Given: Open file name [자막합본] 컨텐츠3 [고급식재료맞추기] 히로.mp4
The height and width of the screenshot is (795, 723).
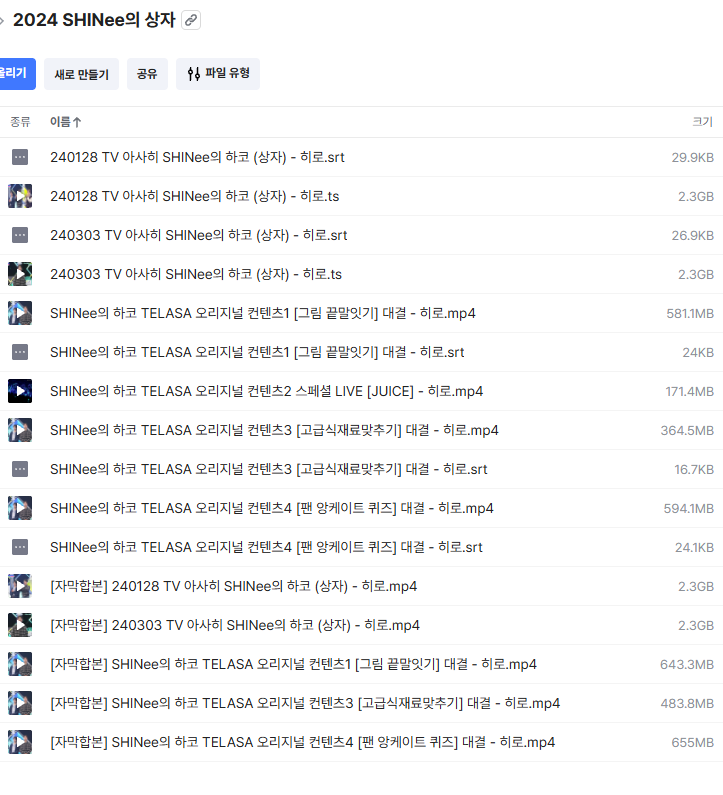Looking at the screenshot, I should [305, 703].
